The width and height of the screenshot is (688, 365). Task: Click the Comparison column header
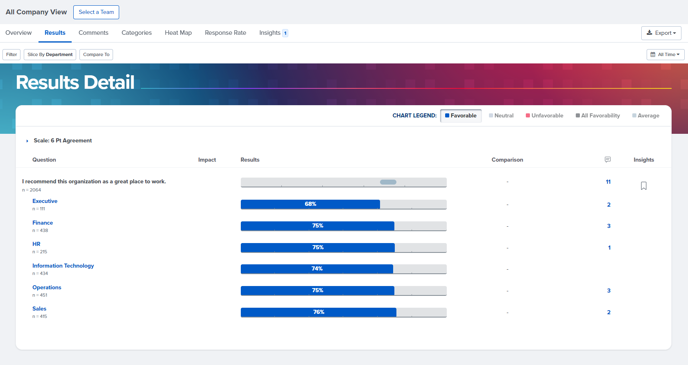(507, 160)
